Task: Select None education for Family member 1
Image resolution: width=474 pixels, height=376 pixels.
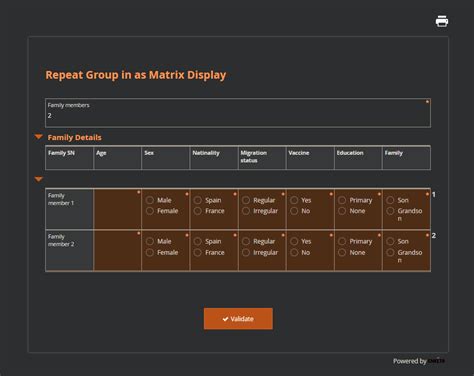Action: (342, 211)
